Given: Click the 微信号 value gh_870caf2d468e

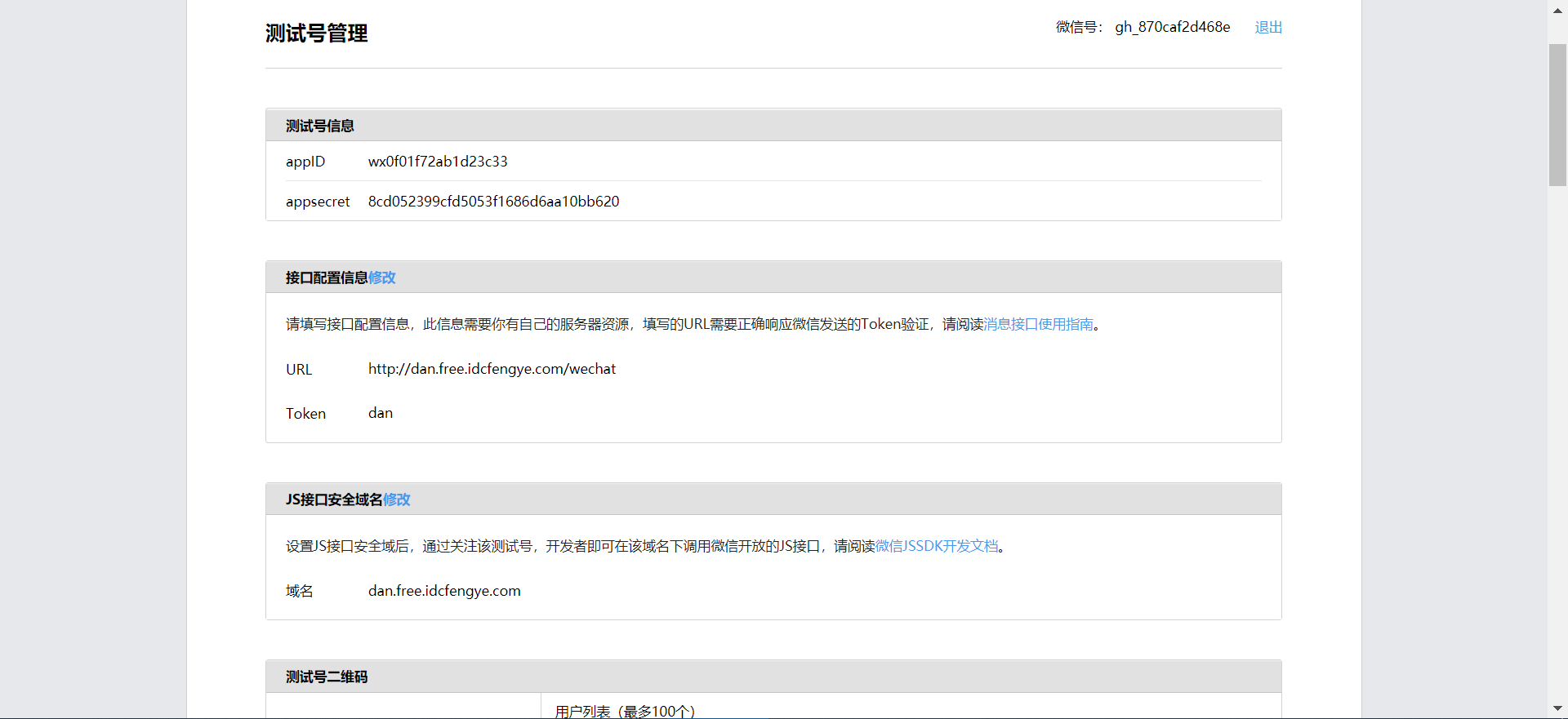Looking at the screenshot, I should 1173,27.
